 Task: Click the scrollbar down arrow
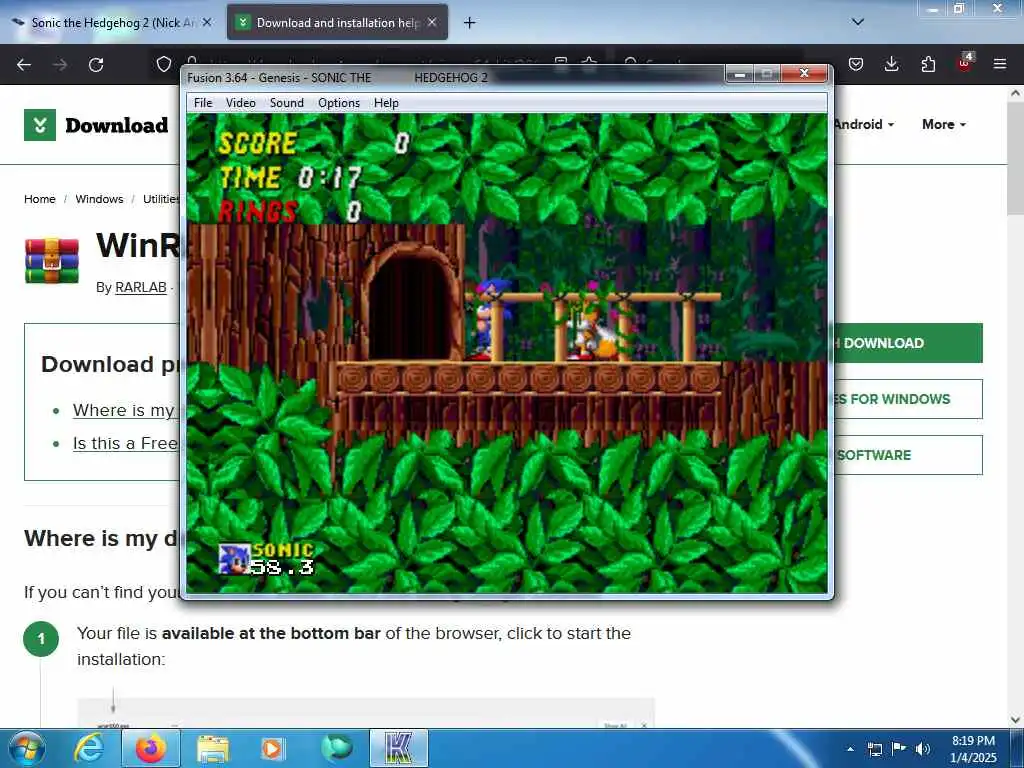[1016, 720]
